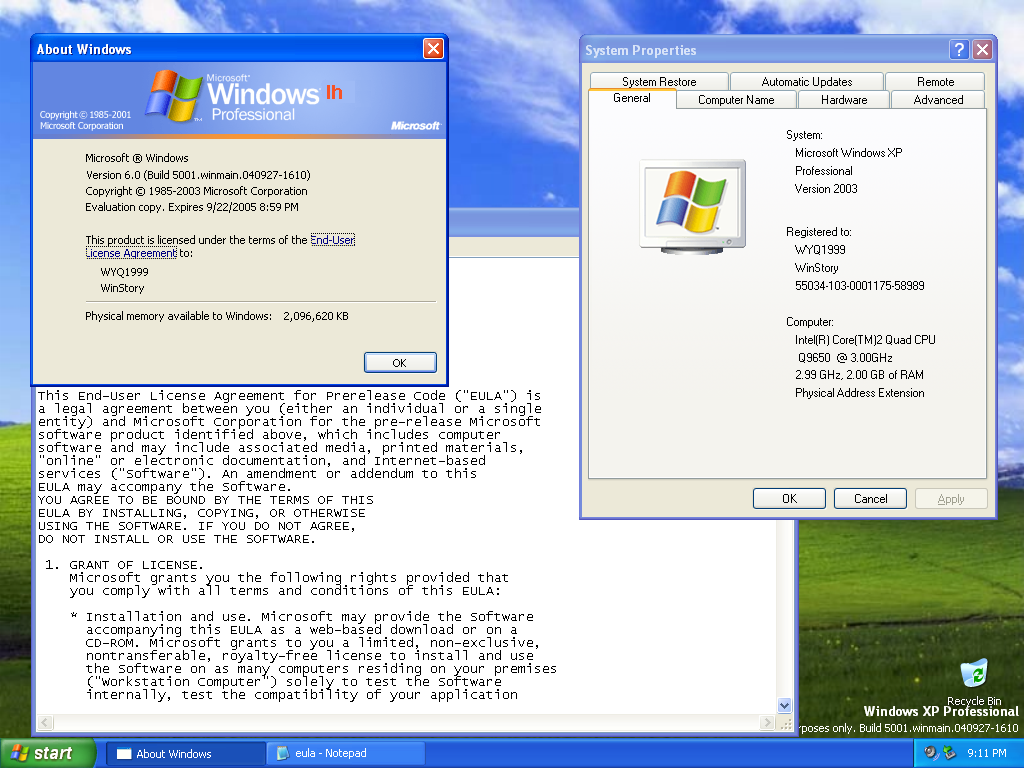Click the Windows logo in About Windows banner

(x=174, y=96)
